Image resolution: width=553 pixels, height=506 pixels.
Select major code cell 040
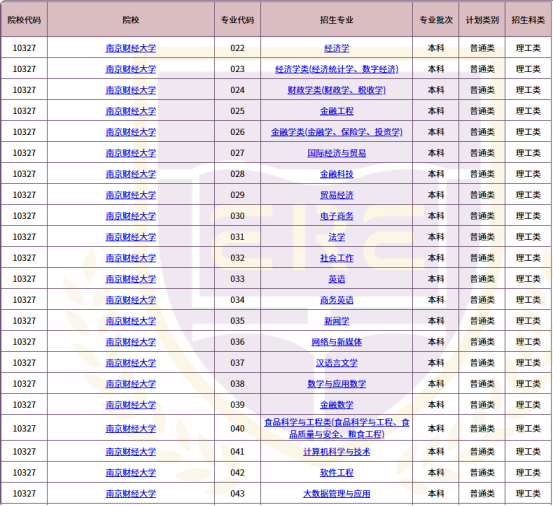click(237, 428)
